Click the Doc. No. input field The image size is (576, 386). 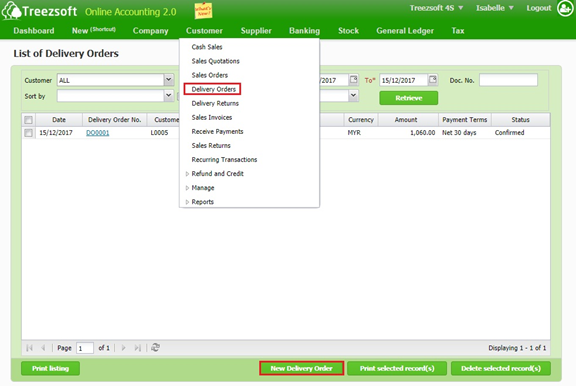pos(508,80)
